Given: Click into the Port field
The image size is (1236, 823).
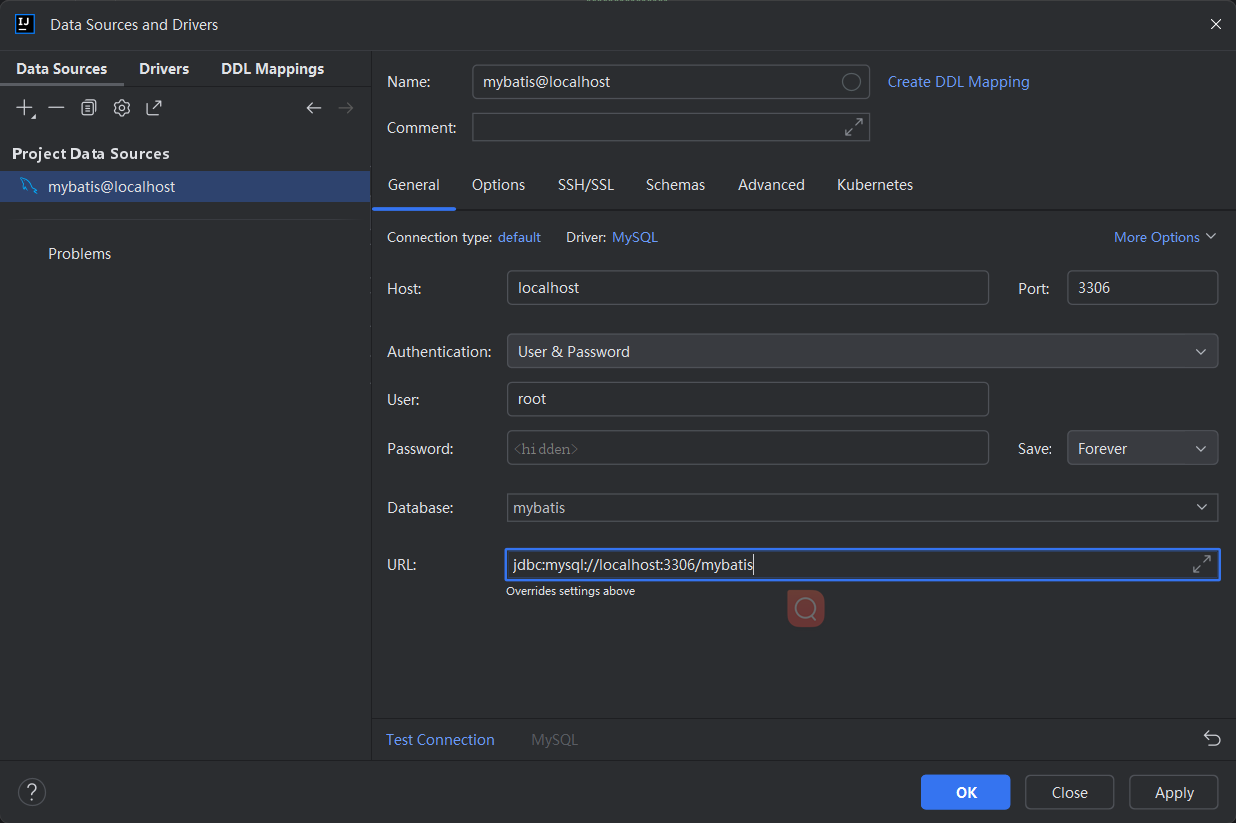Looking at the screenshot, I should point(1142,287).
